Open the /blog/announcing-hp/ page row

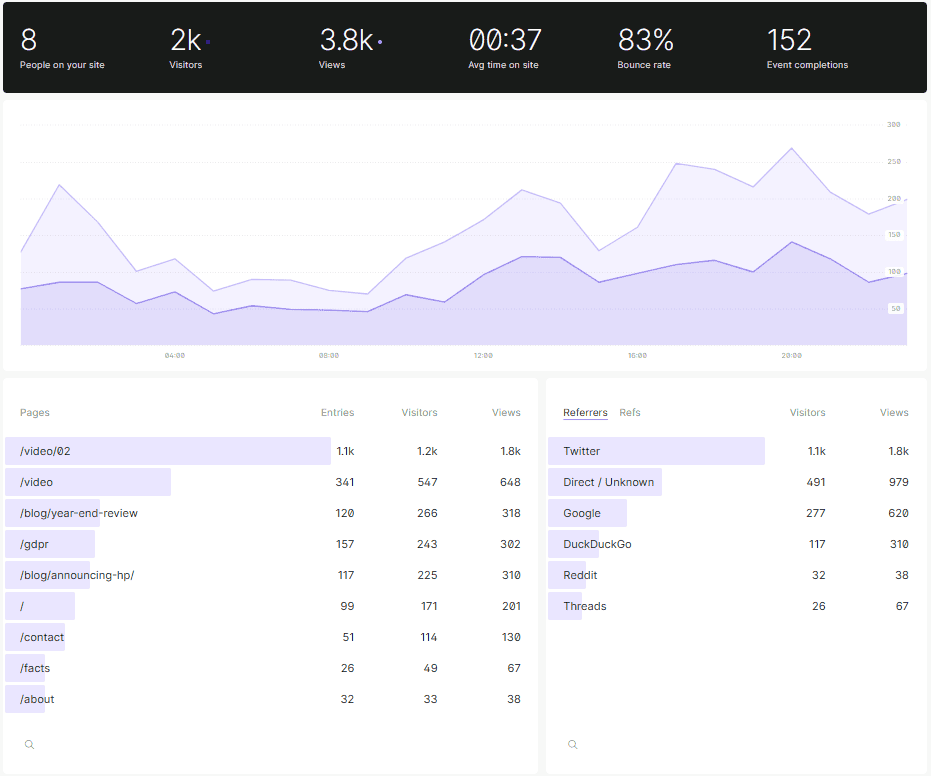(x=77, y=575)
